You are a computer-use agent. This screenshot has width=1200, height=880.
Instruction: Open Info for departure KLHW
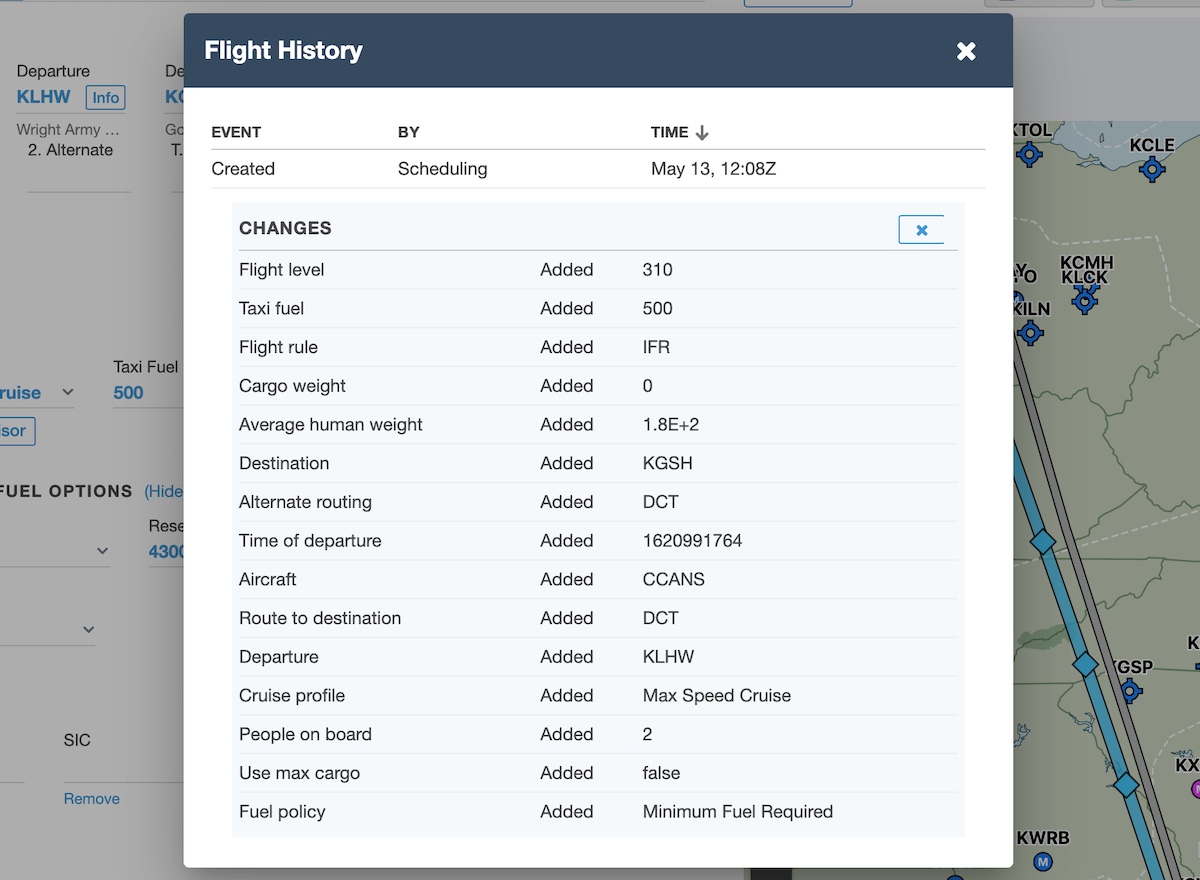(105, 97)
